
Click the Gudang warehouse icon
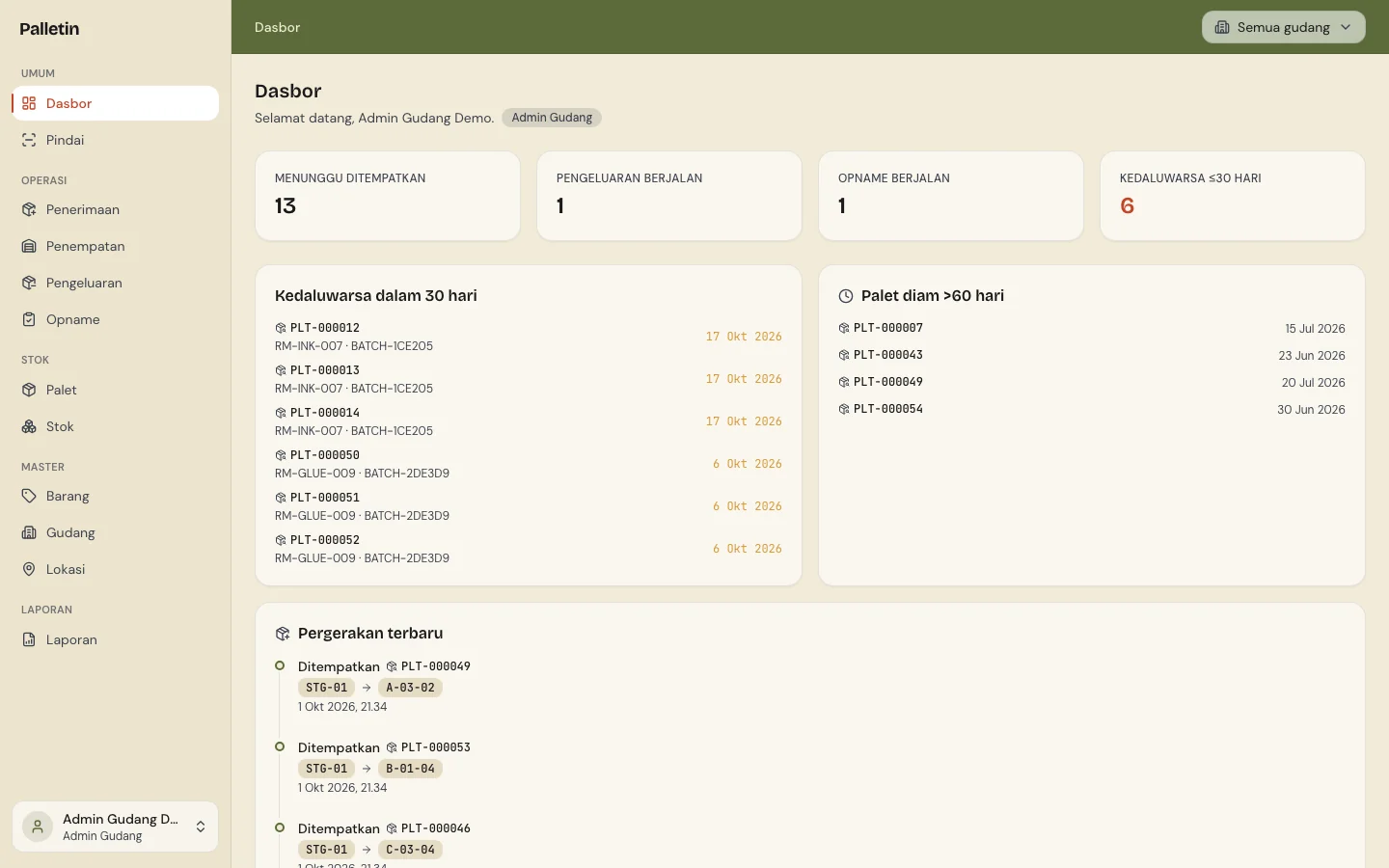click(29, 532)
